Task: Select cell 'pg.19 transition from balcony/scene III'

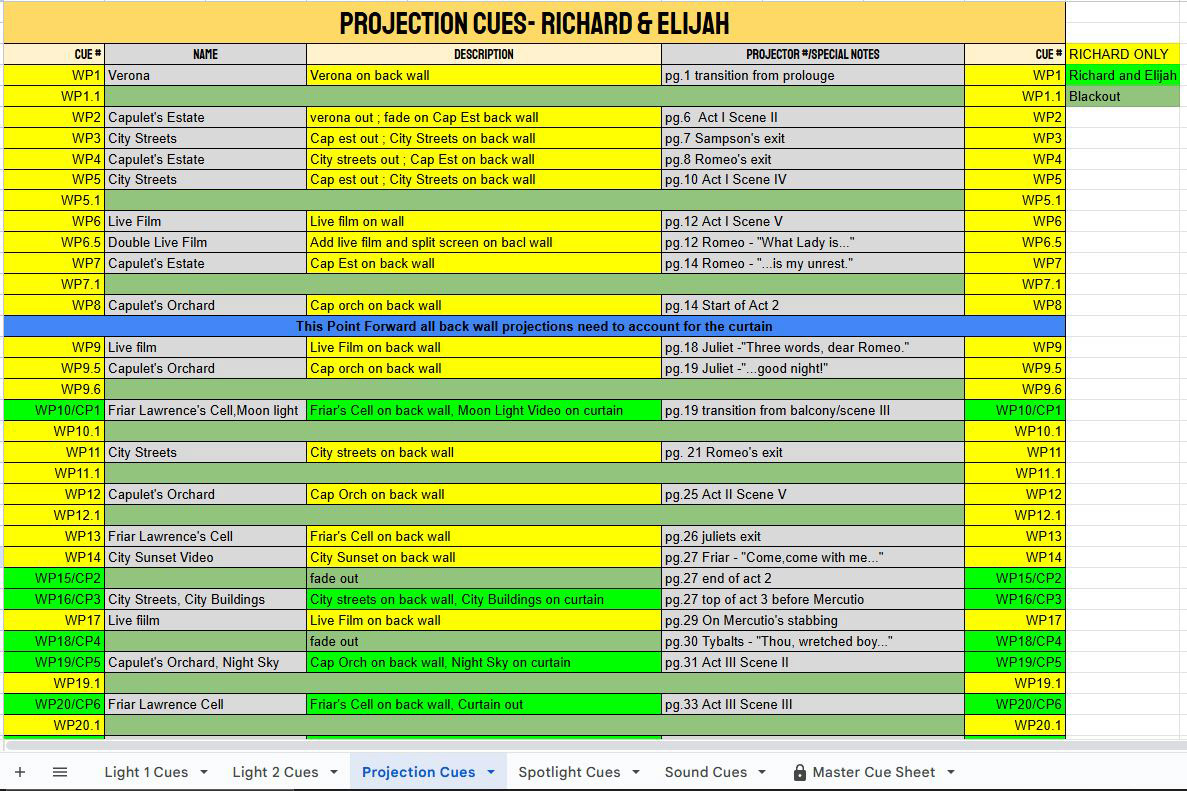Action: (813, 410)
